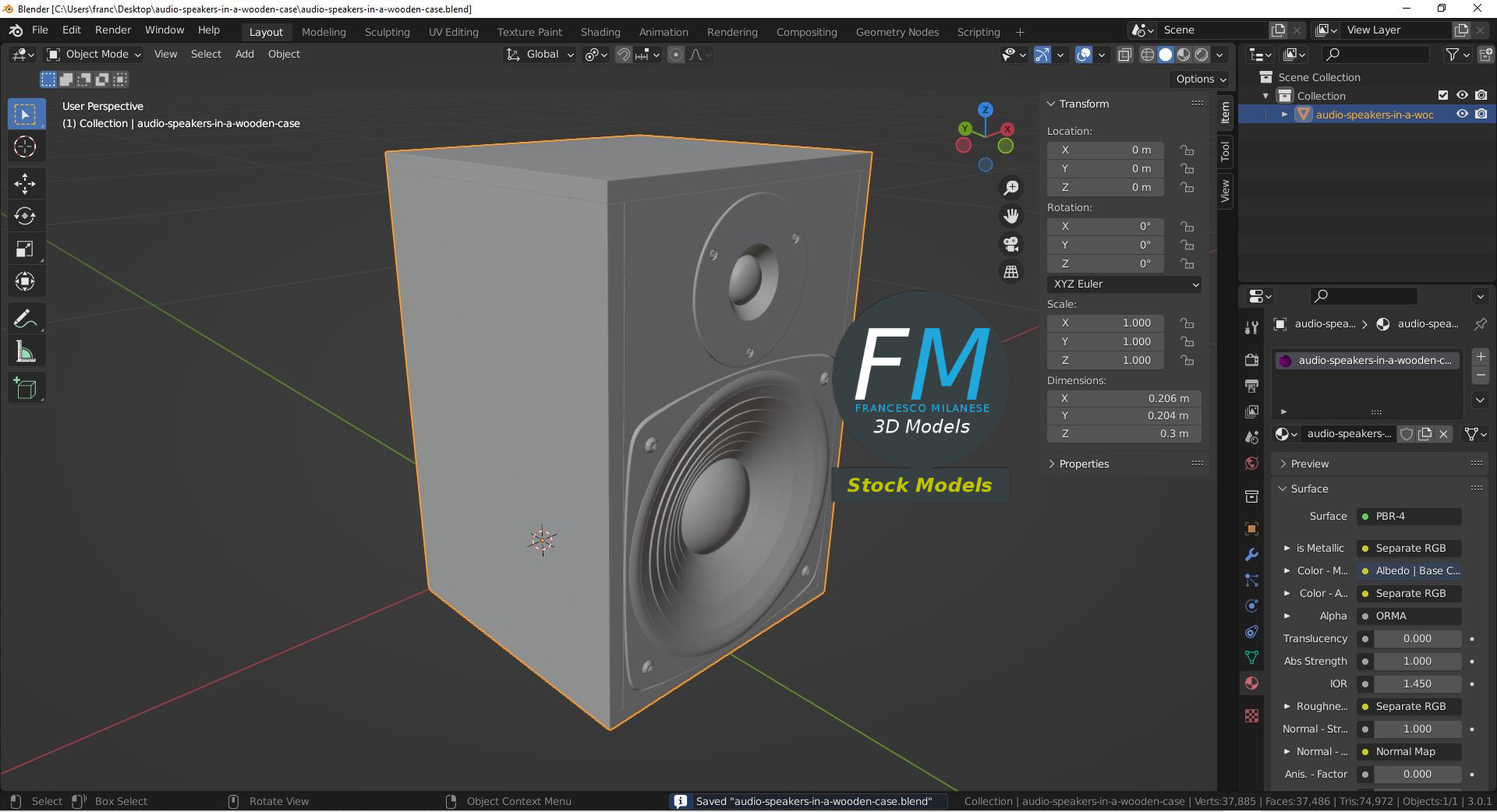Open the Global transform orientation dropdown
The image size is (1497, 812).
tap(540, 55)
